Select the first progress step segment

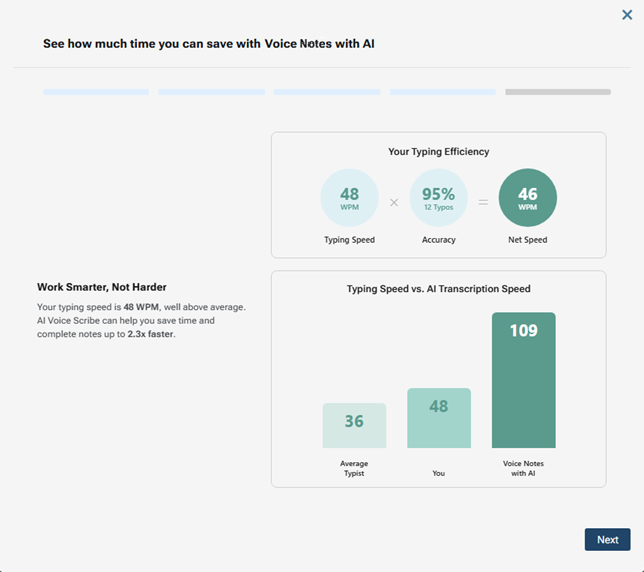[96, 92]
